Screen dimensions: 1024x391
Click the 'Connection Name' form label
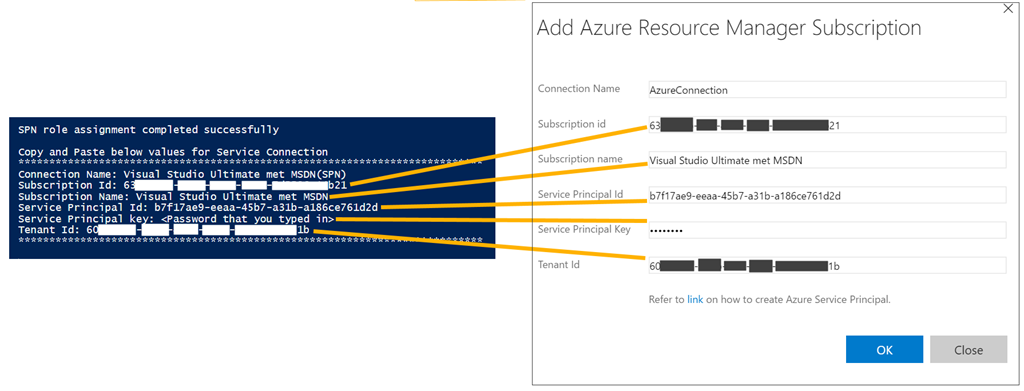click(579, 89)
